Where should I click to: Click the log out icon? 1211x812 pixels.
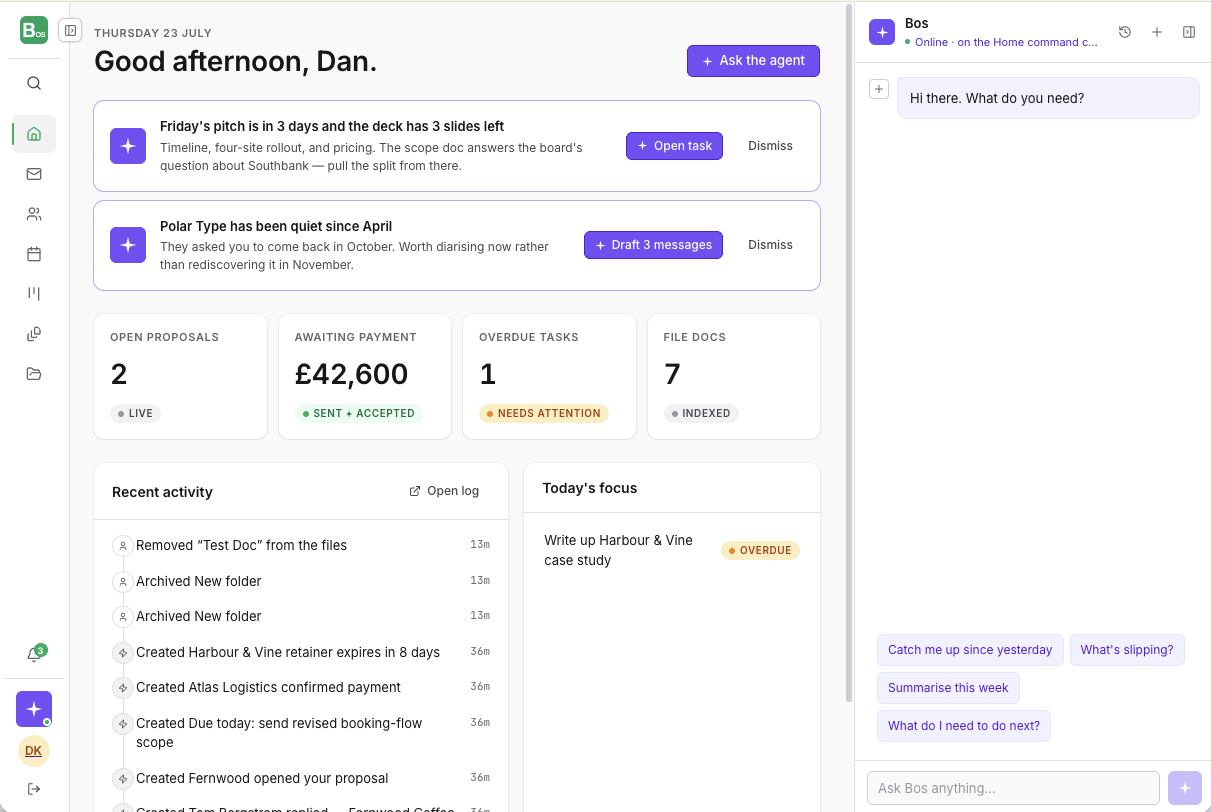[34, 789]
